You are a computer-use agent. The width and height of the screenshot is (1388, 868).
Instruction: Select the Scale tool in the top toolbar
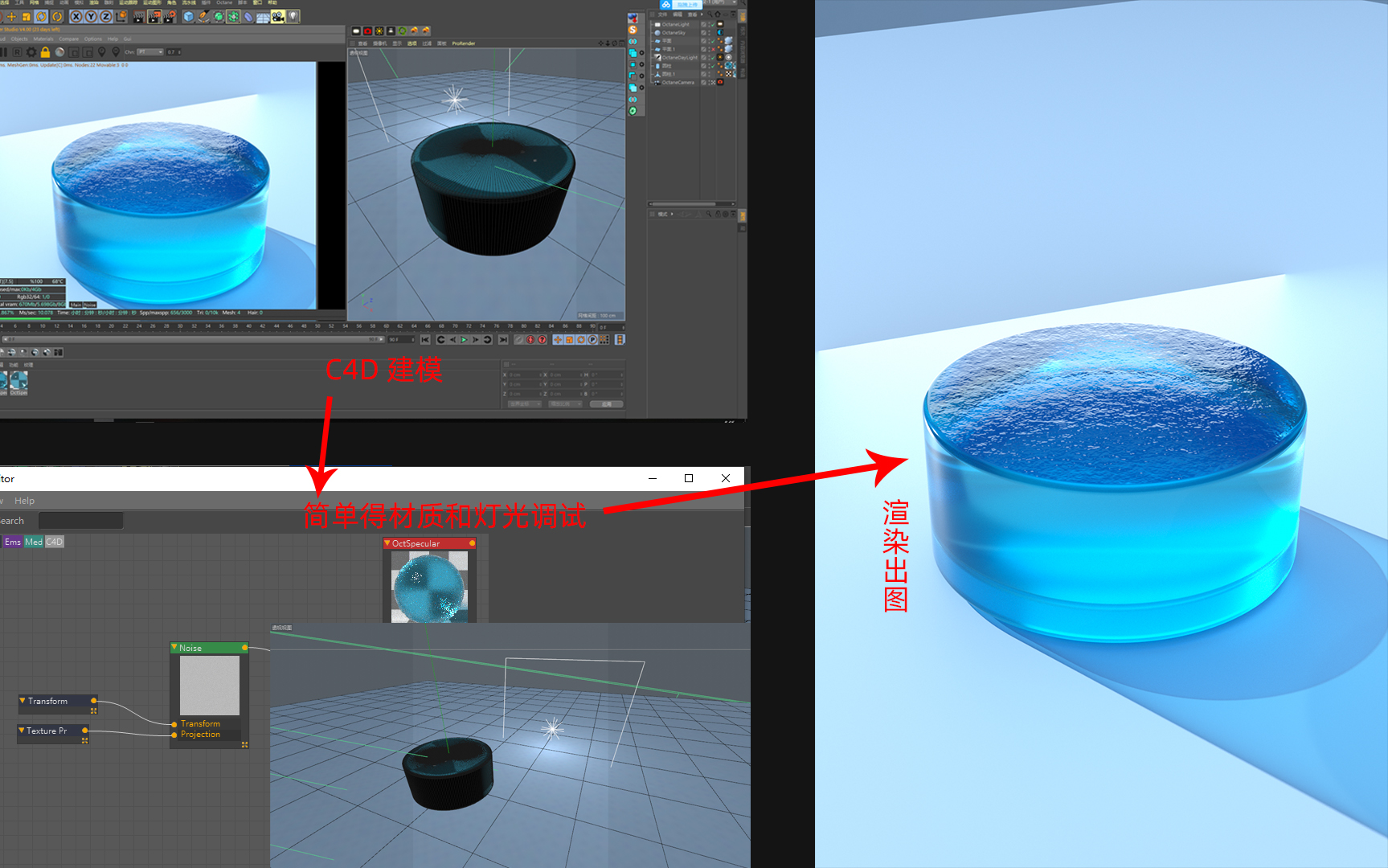27,16
